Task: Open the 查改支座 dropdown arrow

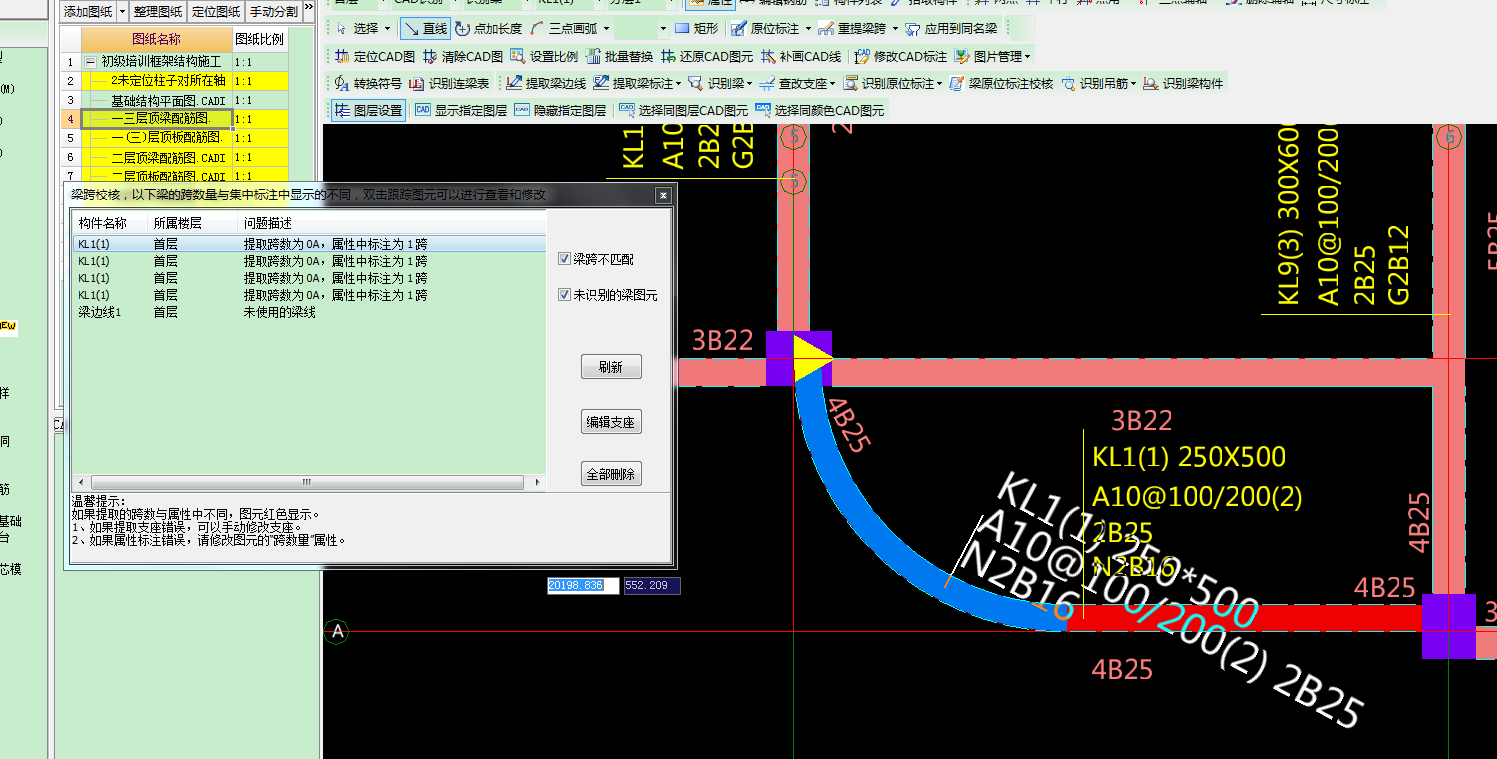Action: [x=833, y=84]
